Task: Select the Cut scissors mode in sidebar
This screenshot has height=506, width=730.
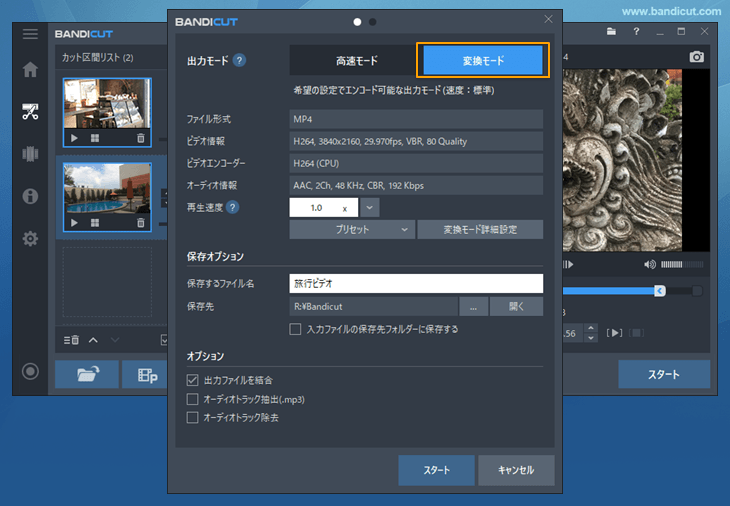Action: coord(30,112)
